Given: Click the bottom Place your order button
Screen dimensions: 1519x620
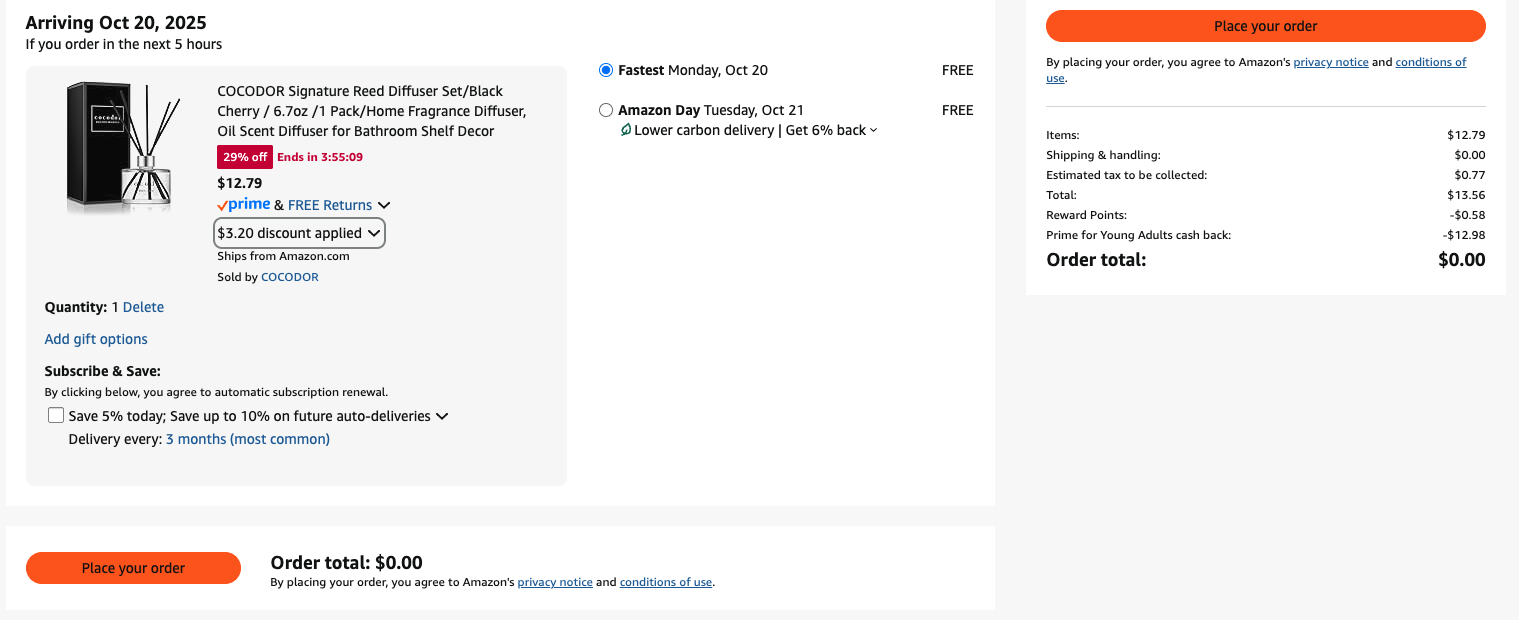Looking at the screenshot, I should 133,568.
